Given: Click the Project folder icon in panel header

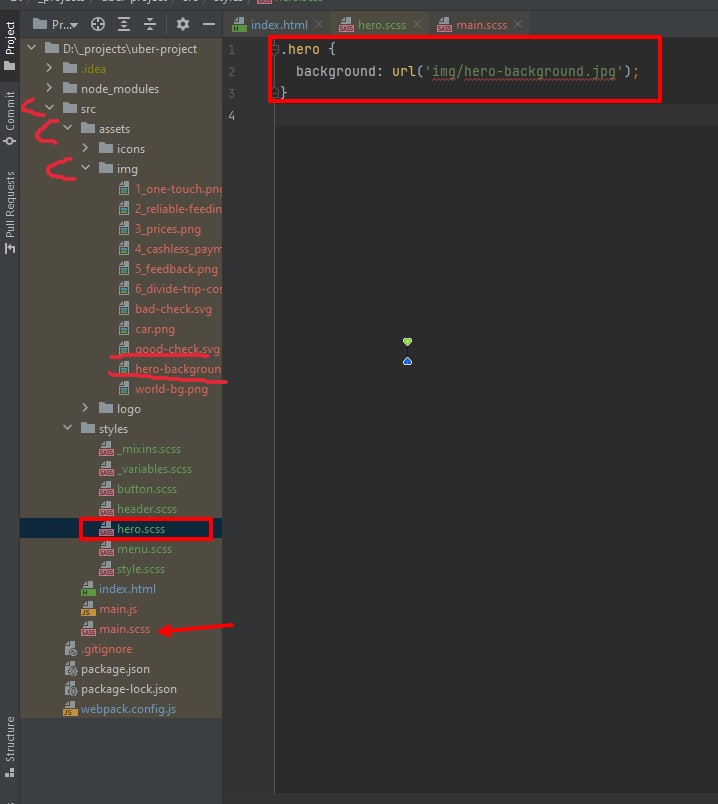Looking at the screenshot, I should 39,24.
